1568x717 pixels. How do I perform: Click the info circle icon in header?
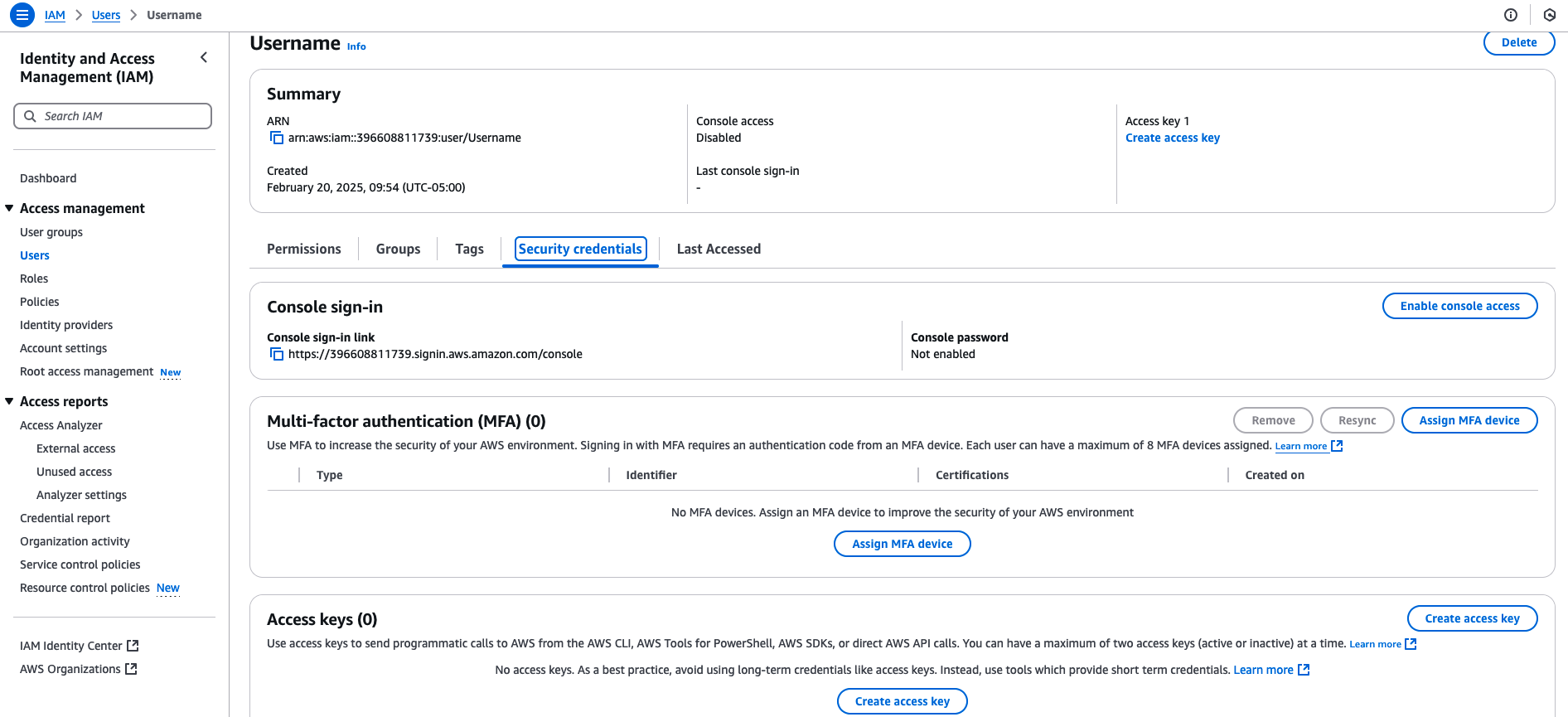pos(1511,15)
